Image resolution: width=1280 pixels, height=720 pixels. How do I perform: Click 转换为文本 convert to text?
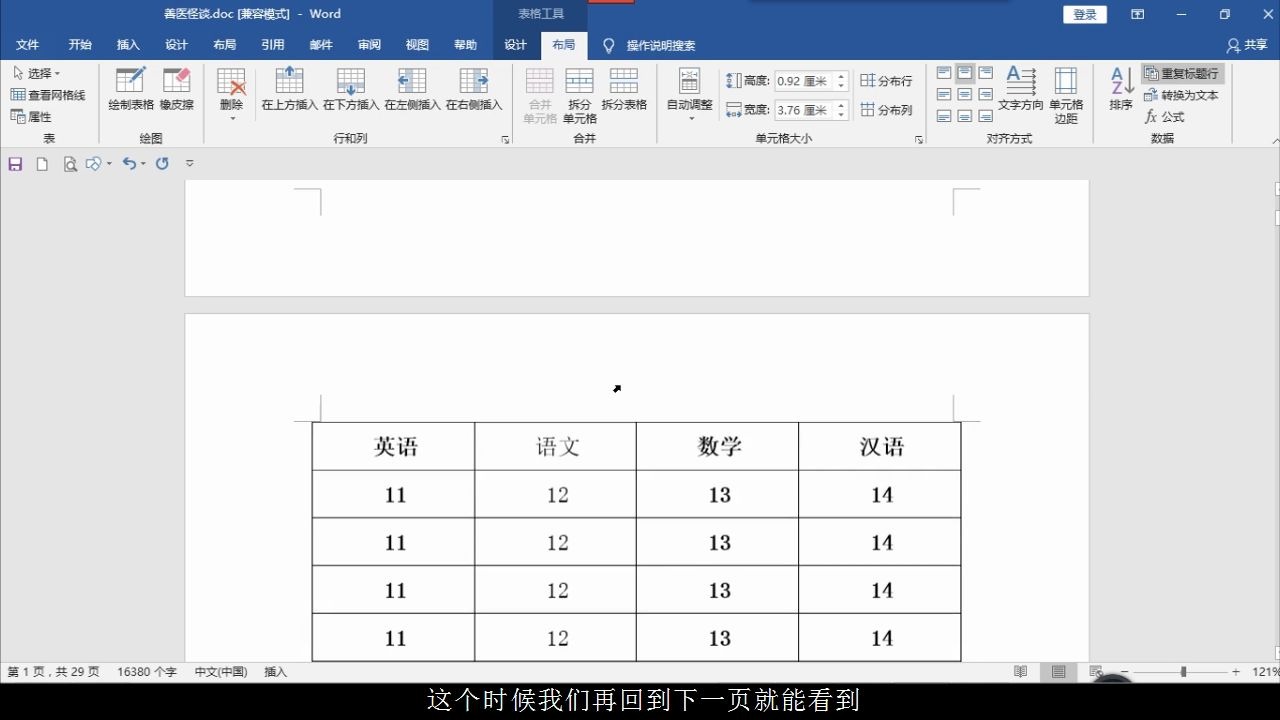pos(1182,95)
